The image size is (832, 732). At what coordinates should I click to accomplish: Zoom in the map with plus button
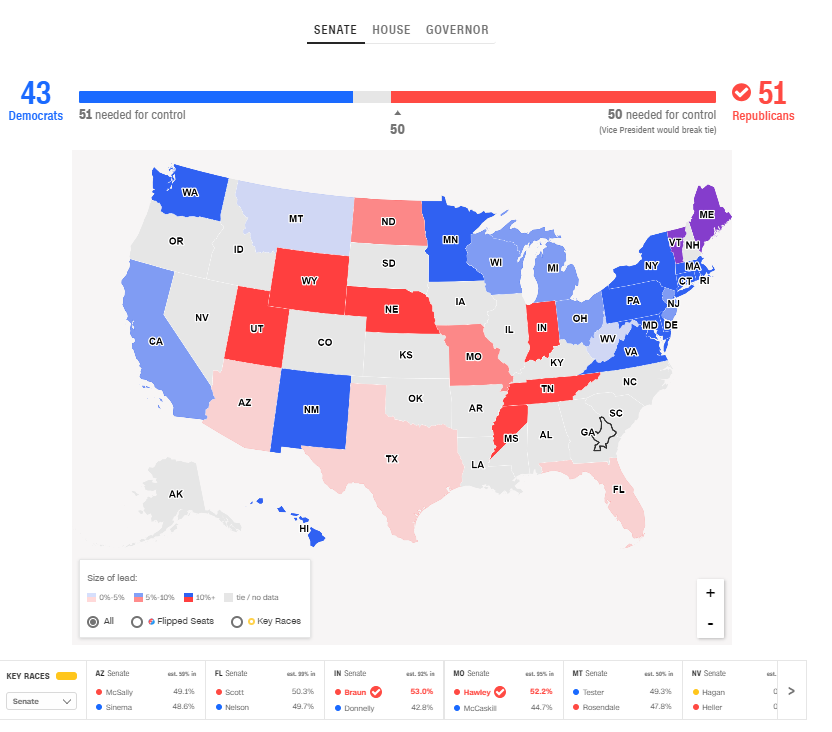pyautogui.click(x=710, y=593)
